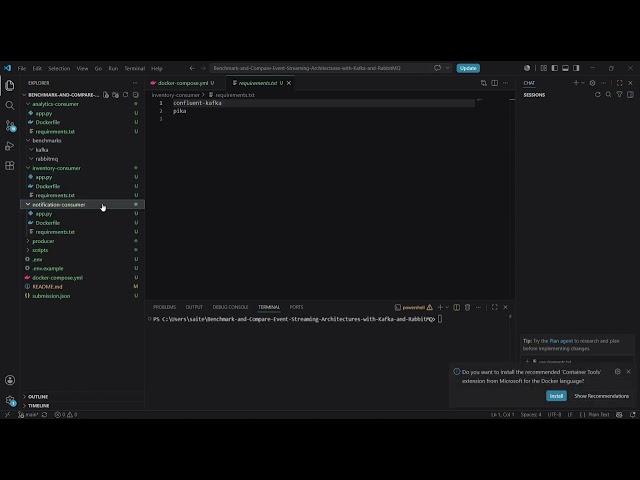Click New Folder icon in Explorer header

(116, 95)
